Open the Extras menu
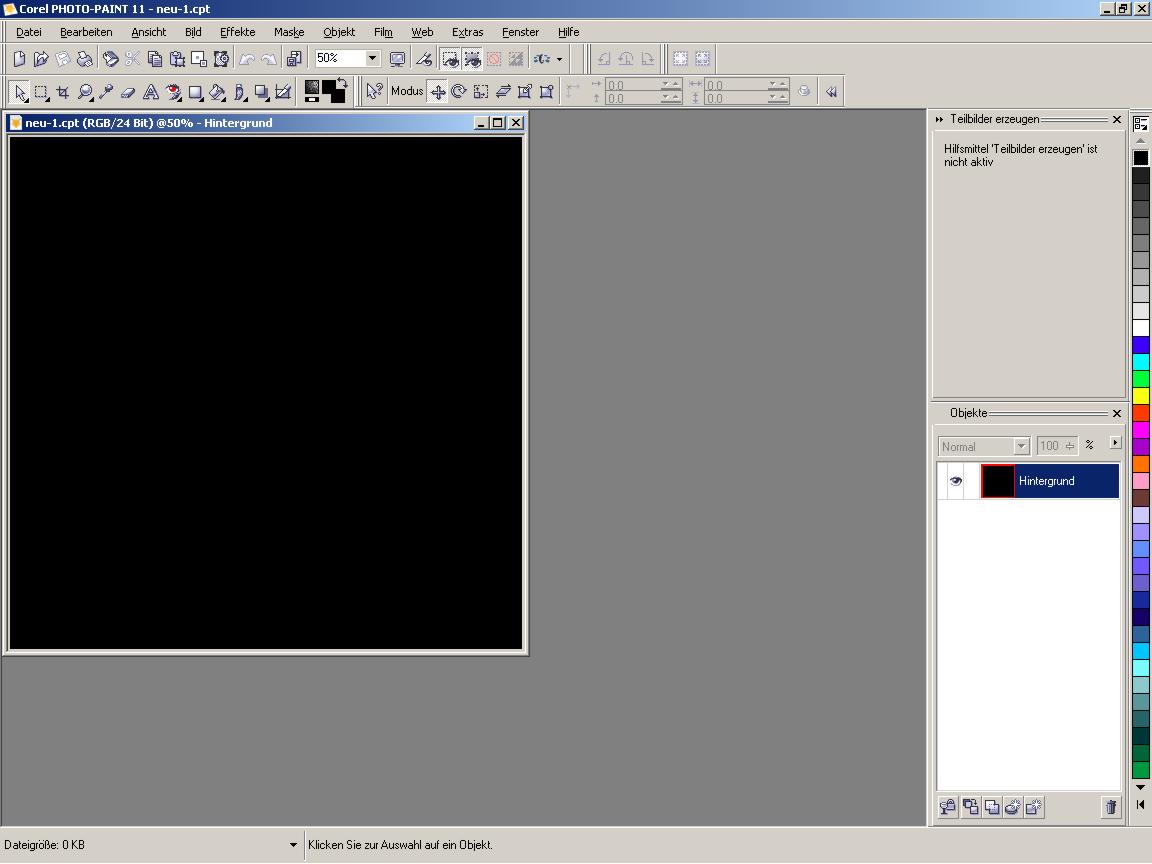1152x864 pixels. tap(467, 32)
